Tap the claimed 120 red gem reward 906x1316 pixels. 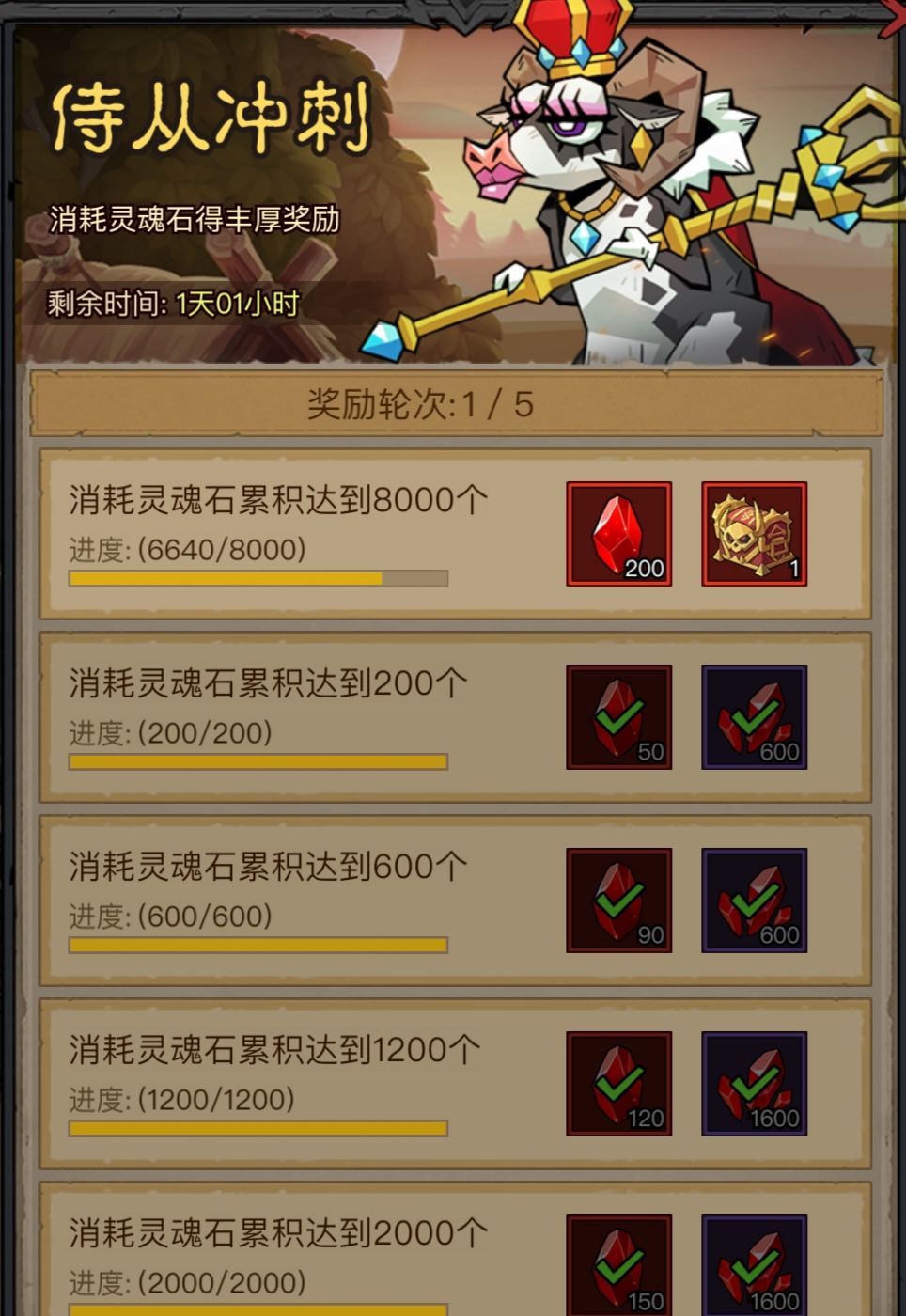click(x=618, y=1084)
